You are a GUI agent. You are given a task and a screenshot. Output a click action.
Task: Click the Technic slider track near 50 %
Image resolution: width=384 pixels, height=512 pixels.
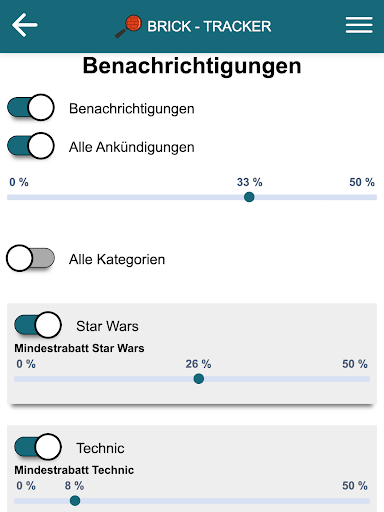click(x=365, y=501)
